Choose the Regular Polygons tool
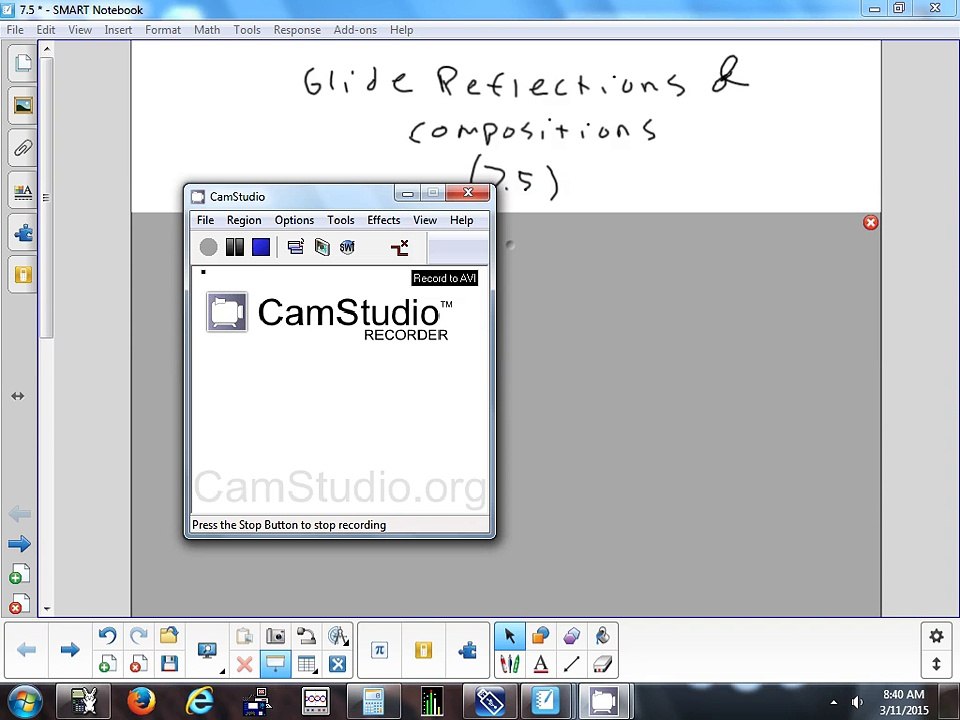 coord(571,636)
